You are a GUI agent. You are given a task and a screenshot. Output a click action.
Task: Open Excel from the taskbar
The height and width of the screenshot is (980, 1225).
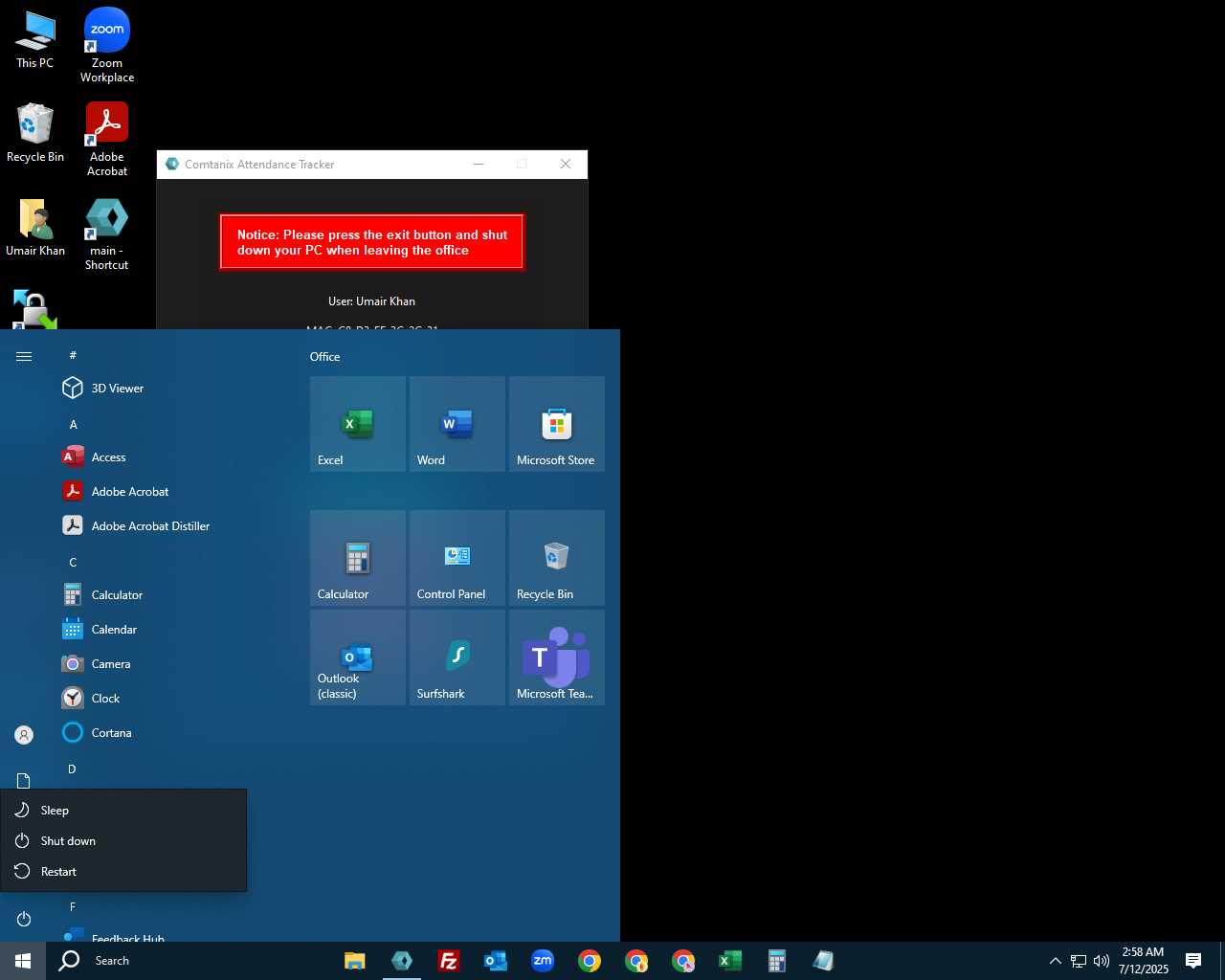(x=730, y=961)
